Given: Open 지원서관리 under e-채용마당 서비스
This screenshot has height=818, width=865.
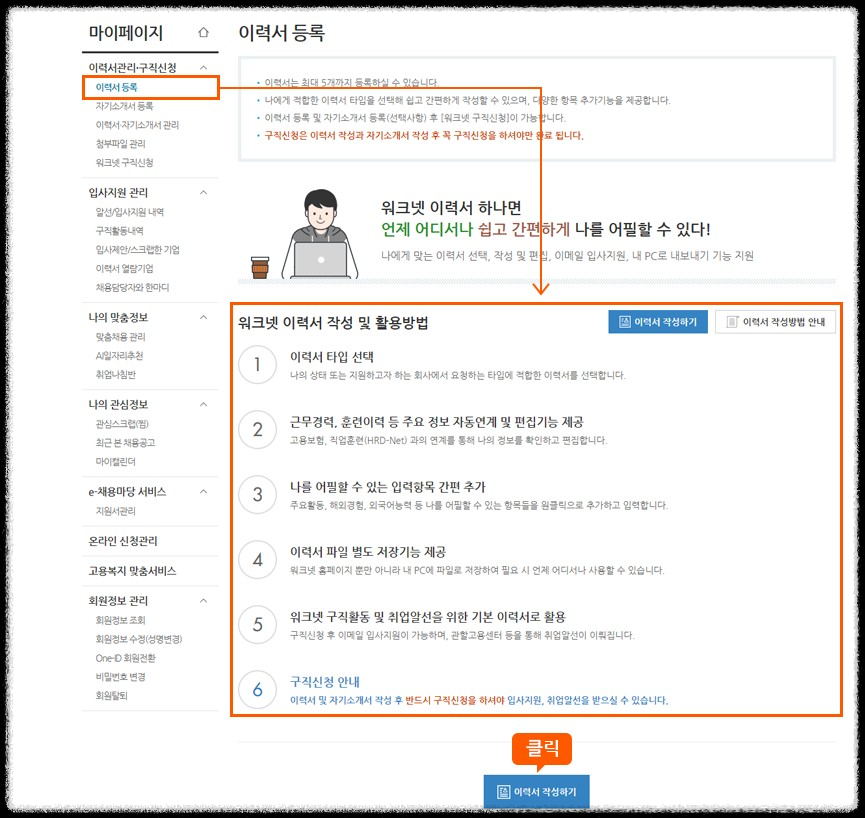Looking at the screenshot, I should [x=115, y=511].
